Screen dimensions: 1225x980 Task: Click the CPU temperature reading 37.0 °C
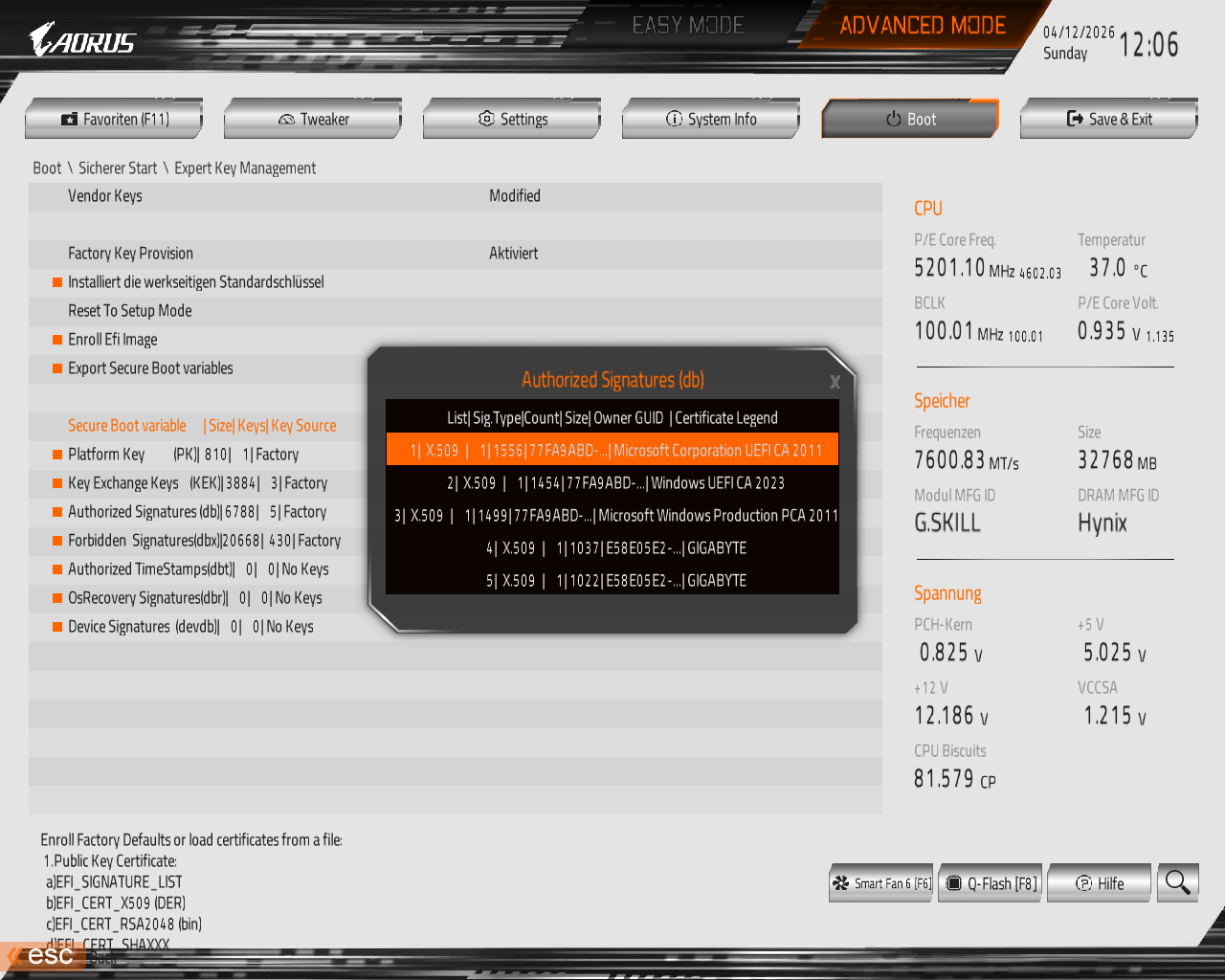pos(1118,269)
